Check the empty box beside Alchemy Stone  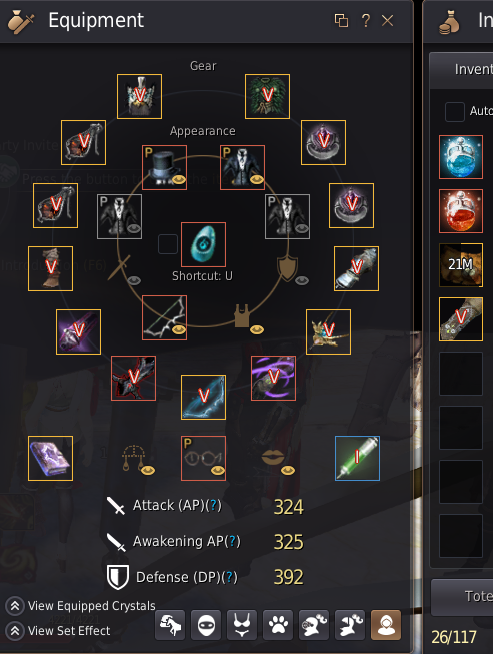pyautogui.click(x=168, y=244)
